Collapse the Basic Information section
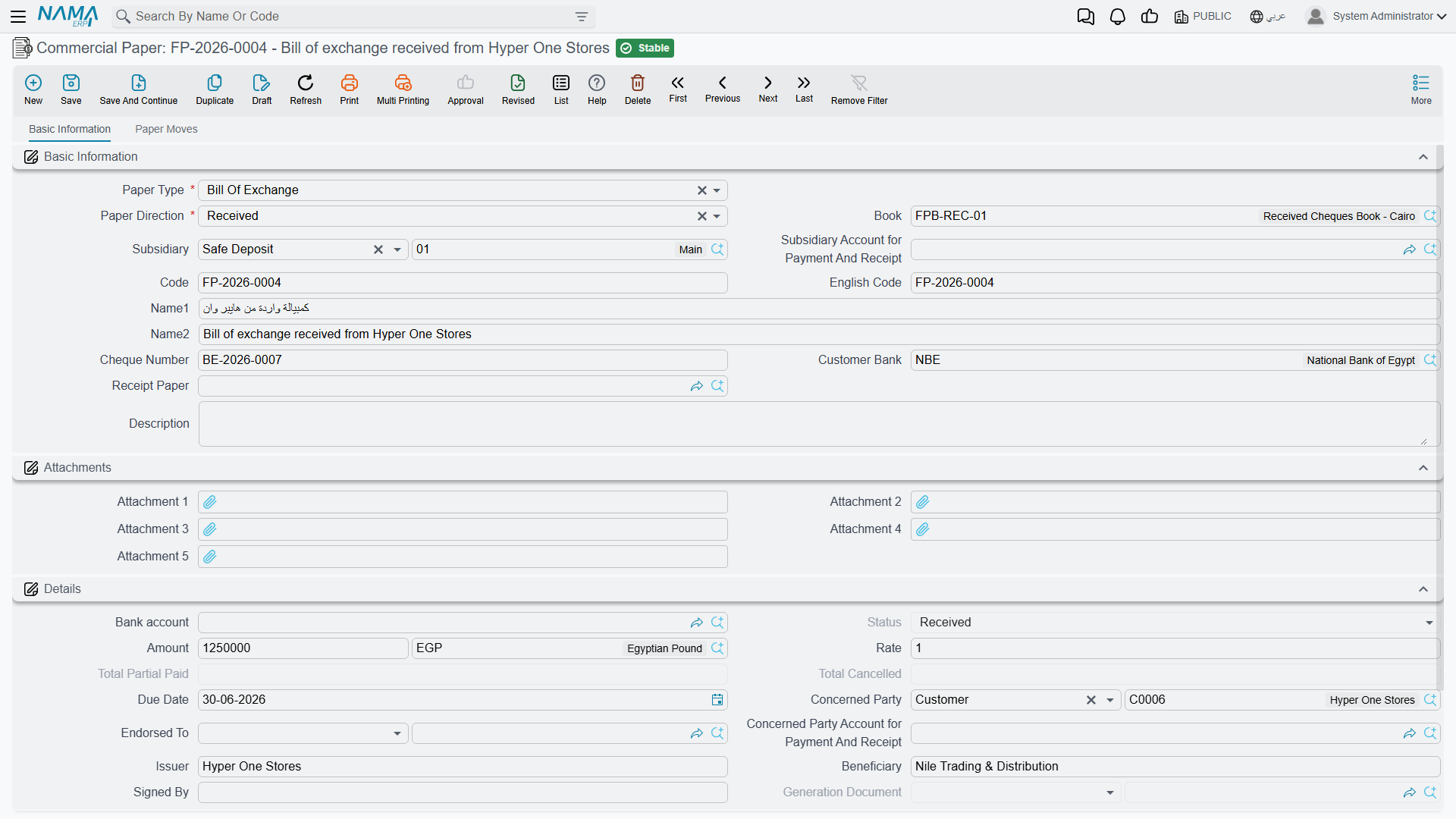The height and width of the screenshot is (819, 1456). (1423, 157)
